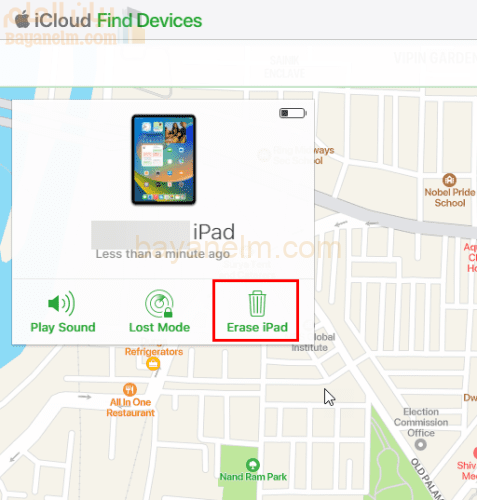Screen dimensions: 477x500
Task: Click the Refrigerators shop briefcase marker
Action: [x=153, y=364]
